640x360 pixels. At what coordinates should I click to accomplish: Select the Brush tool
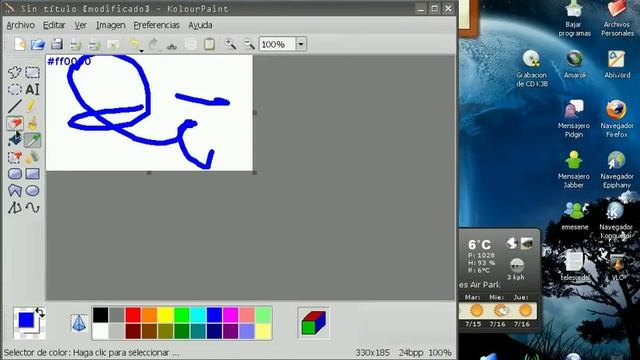pyautogui.click(x=33, y=123)
